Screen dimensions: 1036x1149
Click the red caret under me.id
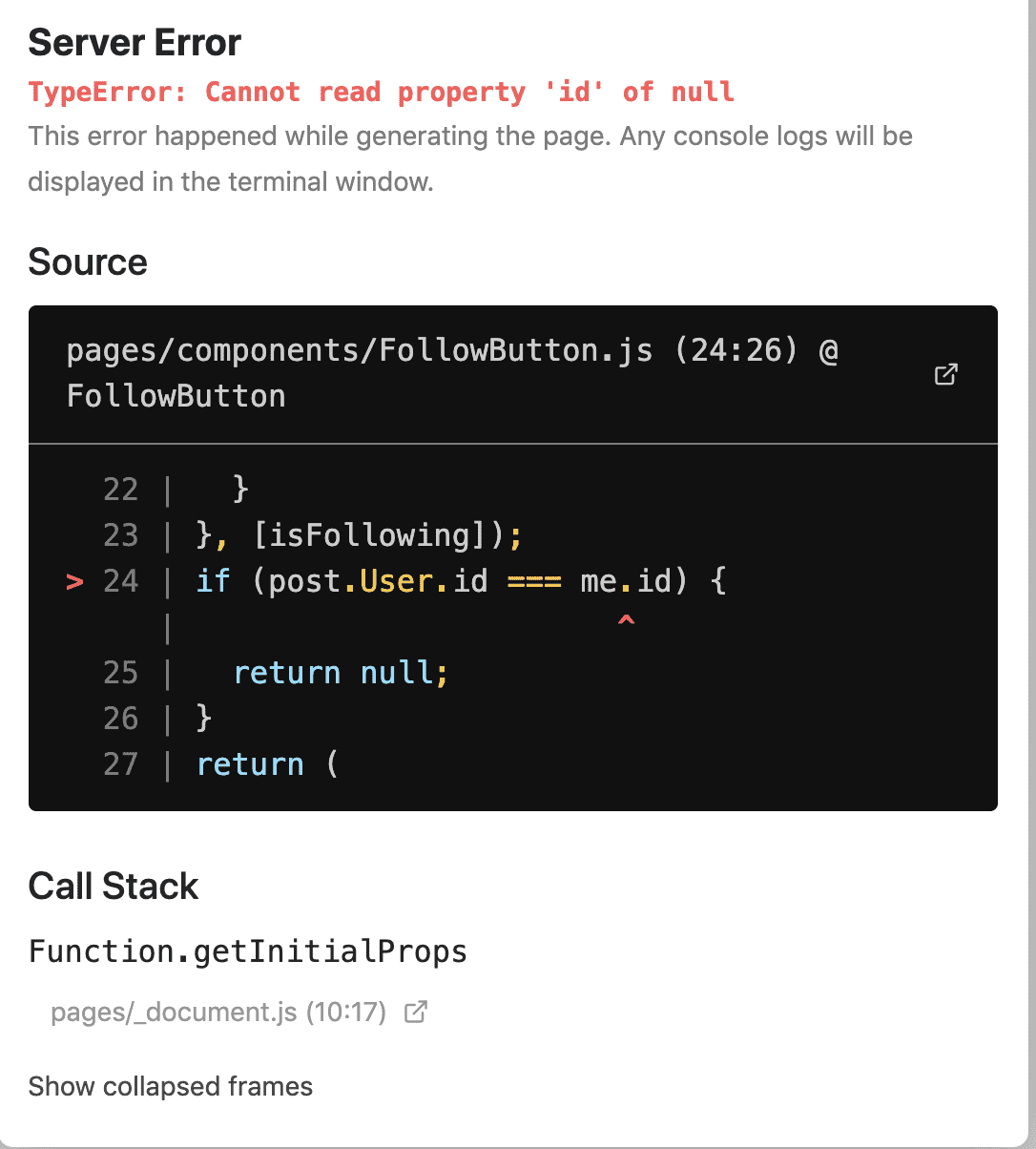626,621
